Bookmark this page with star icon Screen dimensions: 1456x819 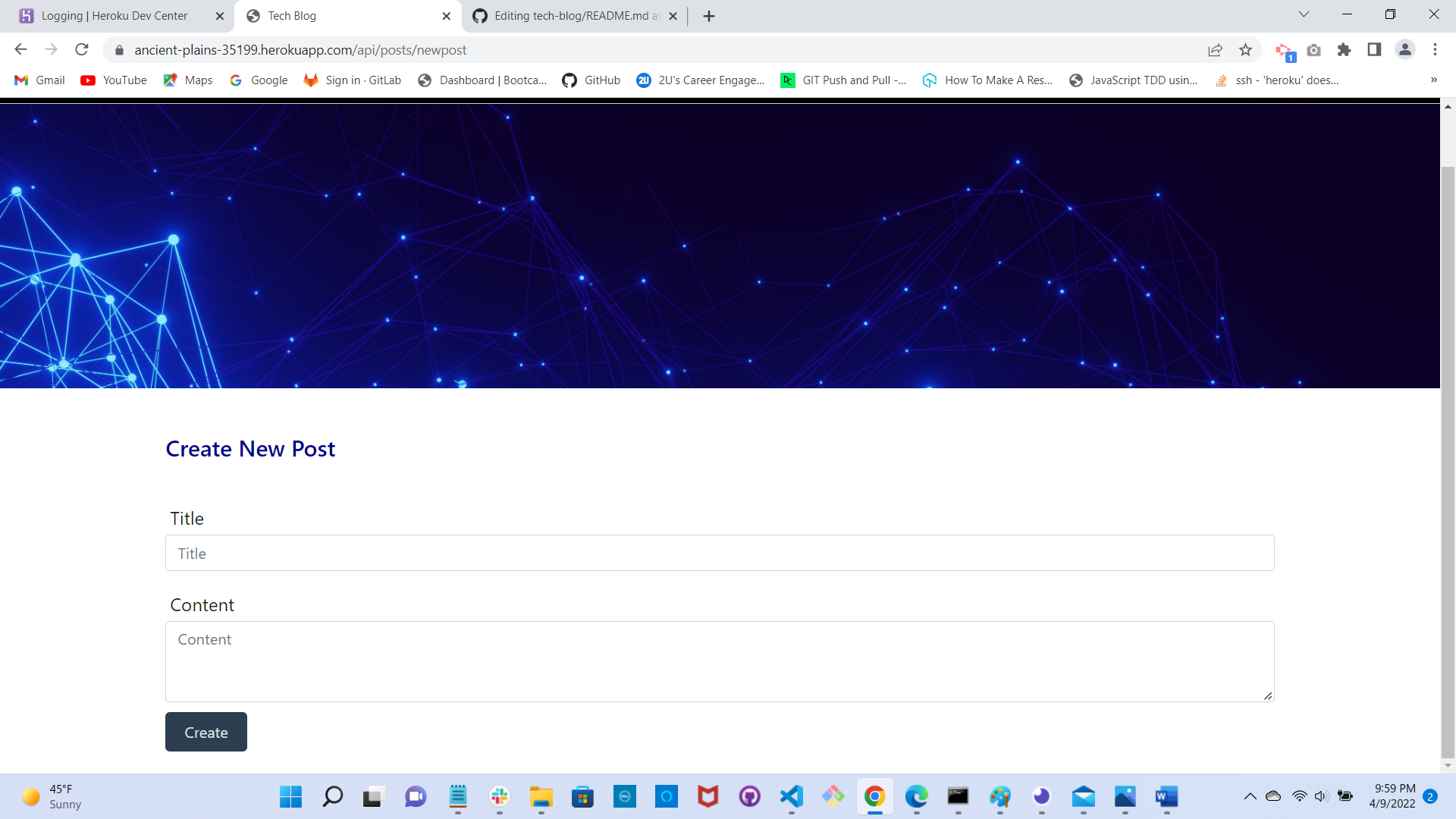point(1245,50)
